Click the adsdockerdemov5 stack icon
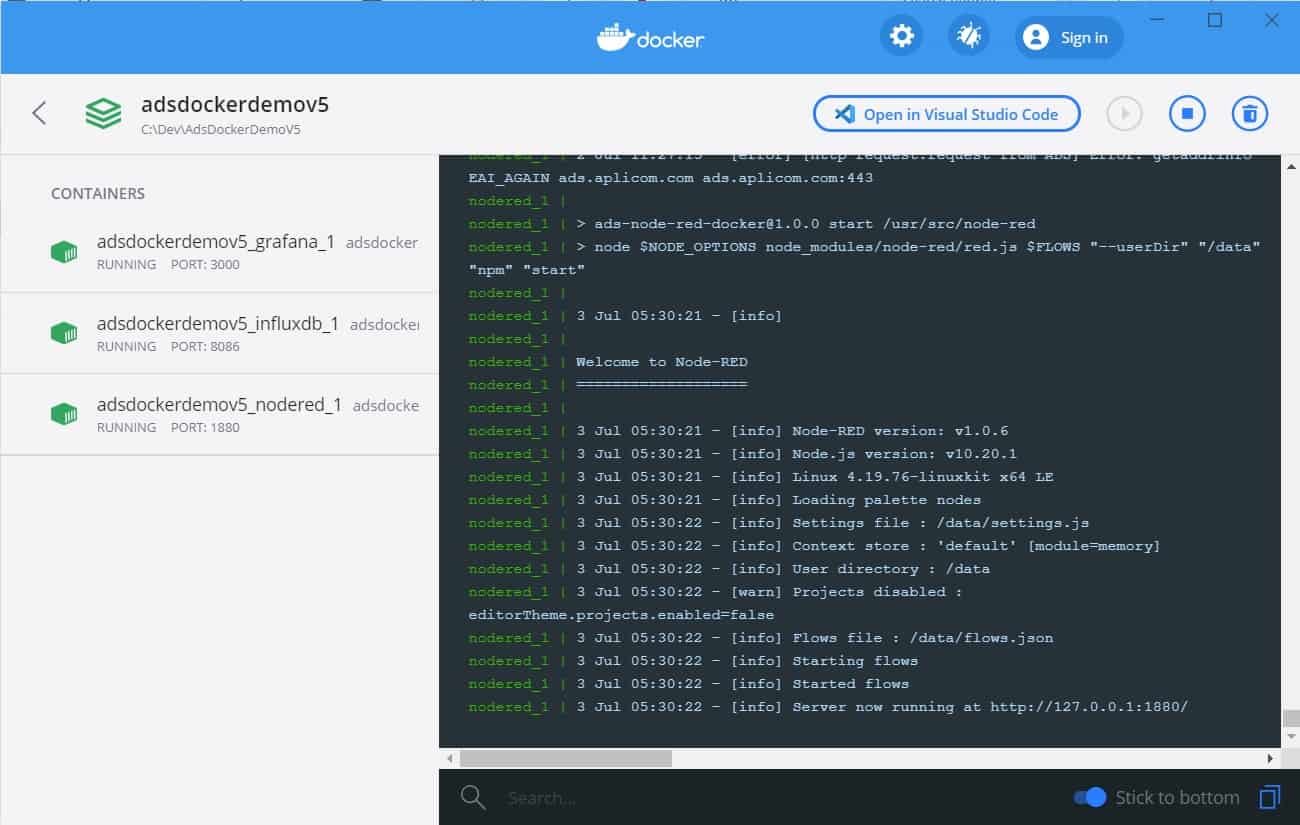 [103, 113]
